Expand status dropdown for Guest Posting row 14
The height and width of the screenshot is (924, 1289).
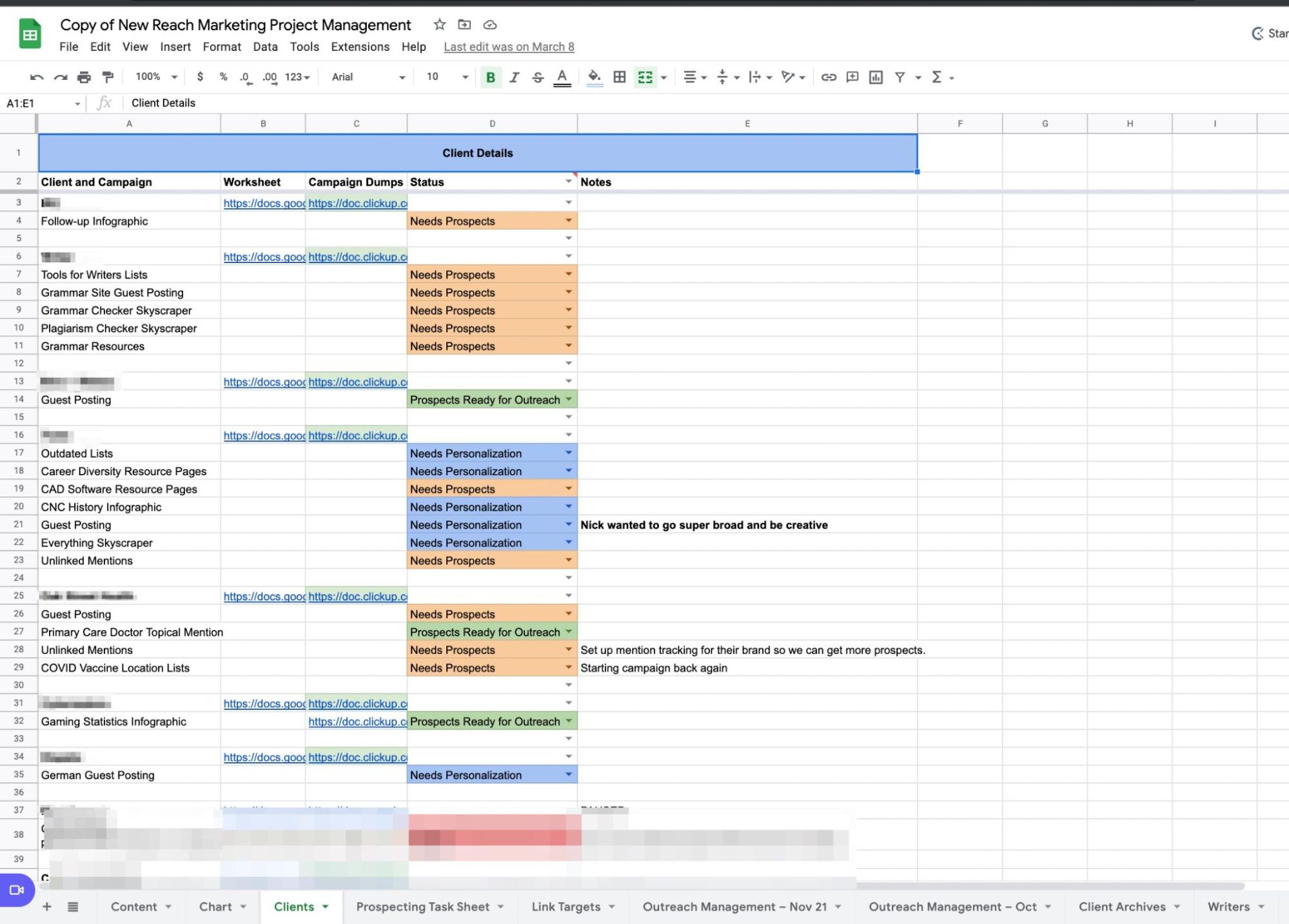[x=569, y=400]
